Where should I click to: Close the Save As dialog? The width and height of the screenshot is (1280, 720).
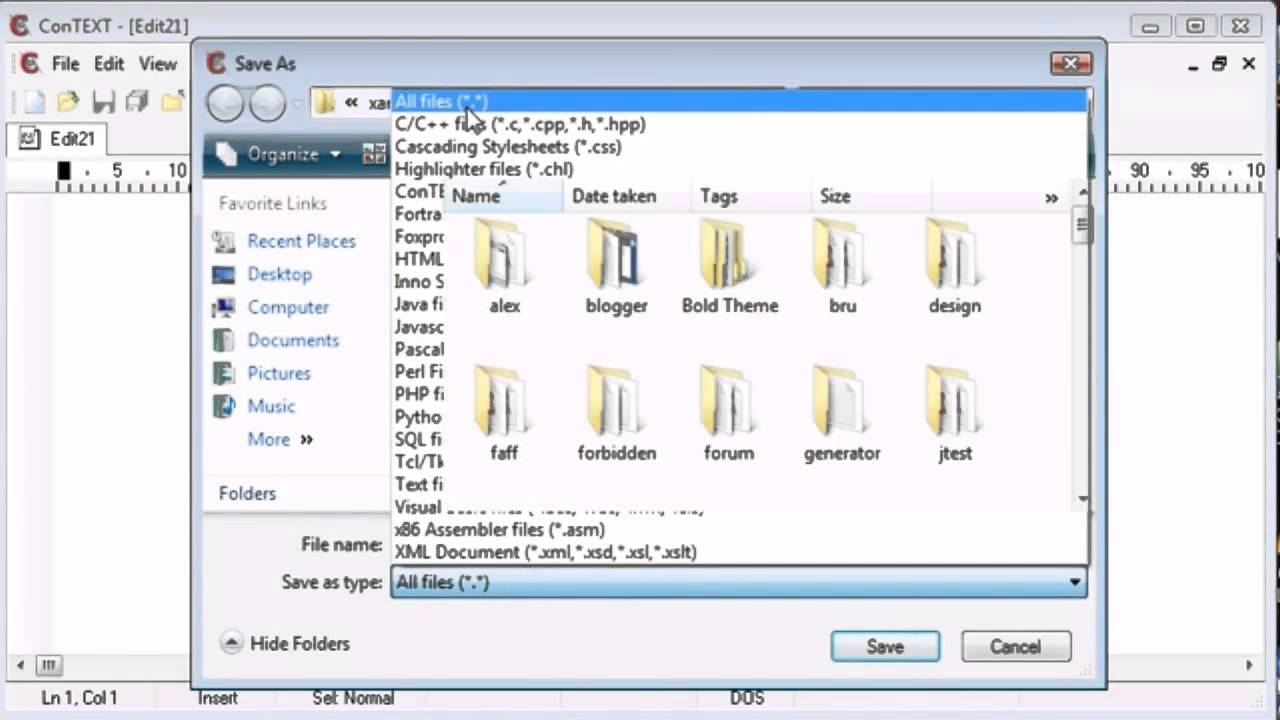click(1071, 63)
